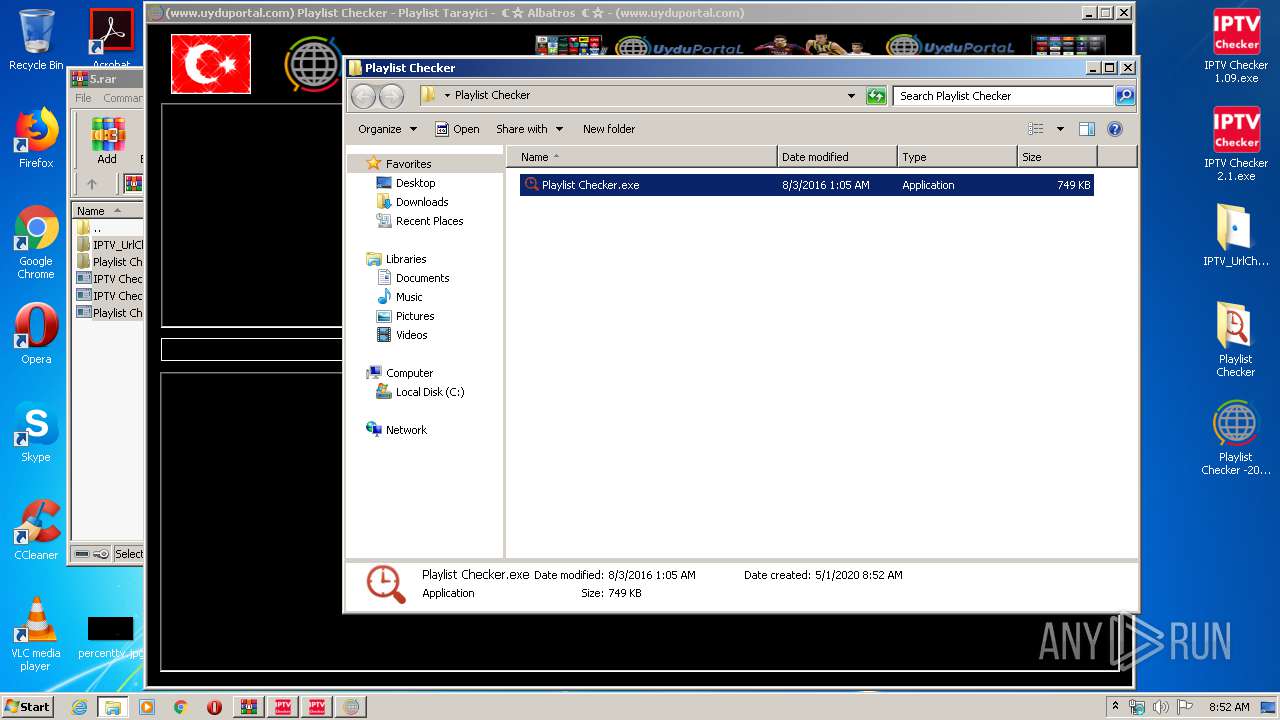Change view with the views icon
The width and height of the screenshot is (1280, 720).
click(x=1036, y=129)
